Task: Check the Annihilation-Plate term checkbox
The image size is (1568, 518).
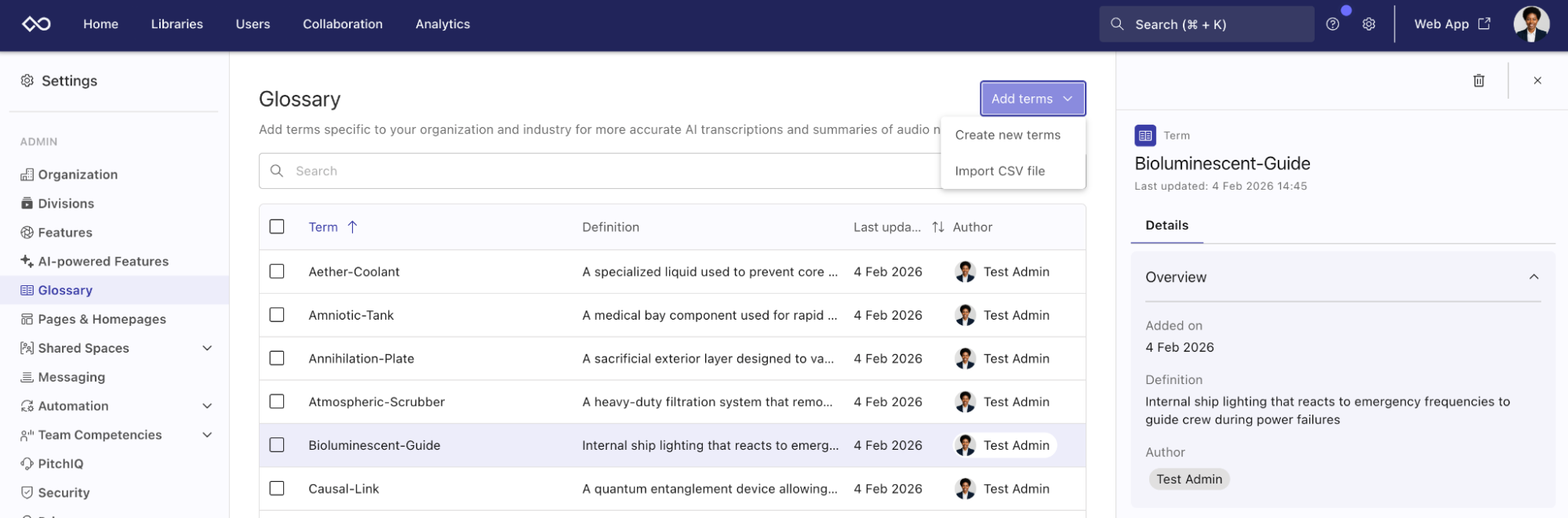Action: pyautogui.click(x=277, y=358)
